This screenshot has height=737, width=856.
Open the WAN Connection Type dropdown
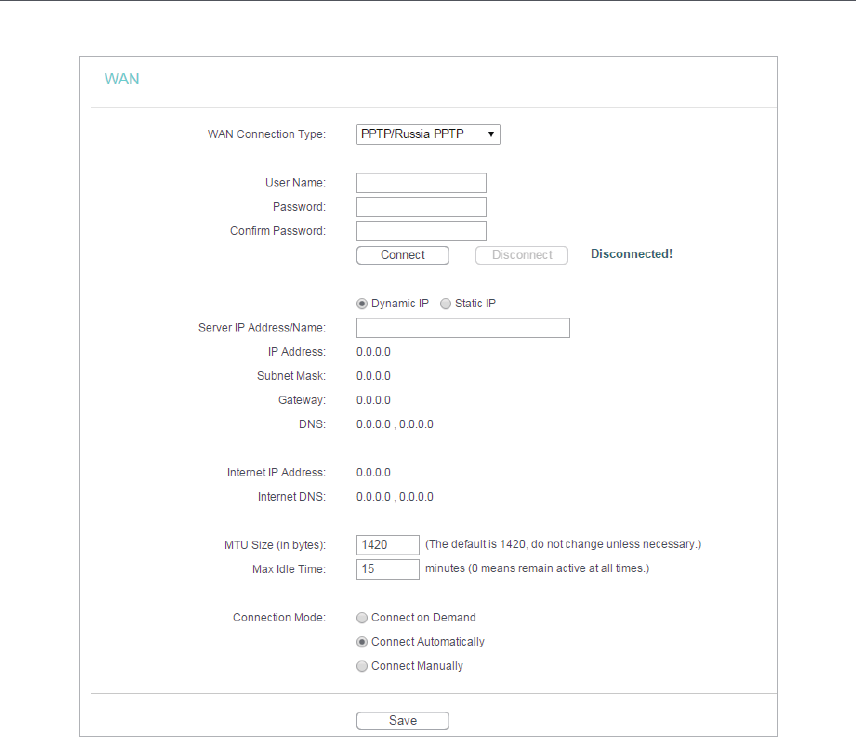point(428,134)
